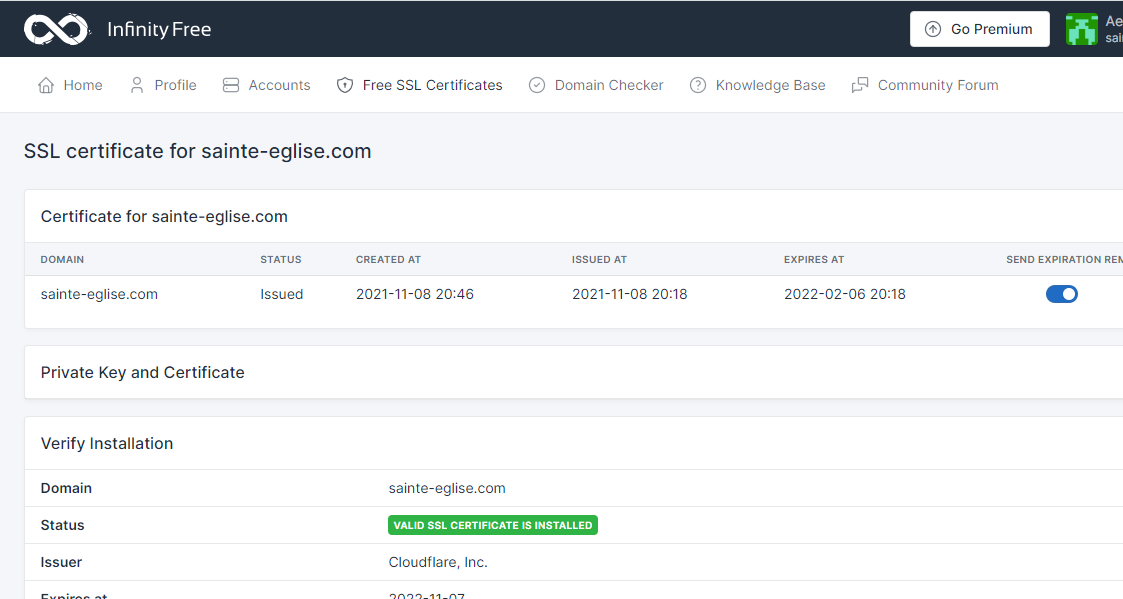Click the sainte-eglise.com domain in the table row
The image size is (1123, 599).
[x=99, y=294]
